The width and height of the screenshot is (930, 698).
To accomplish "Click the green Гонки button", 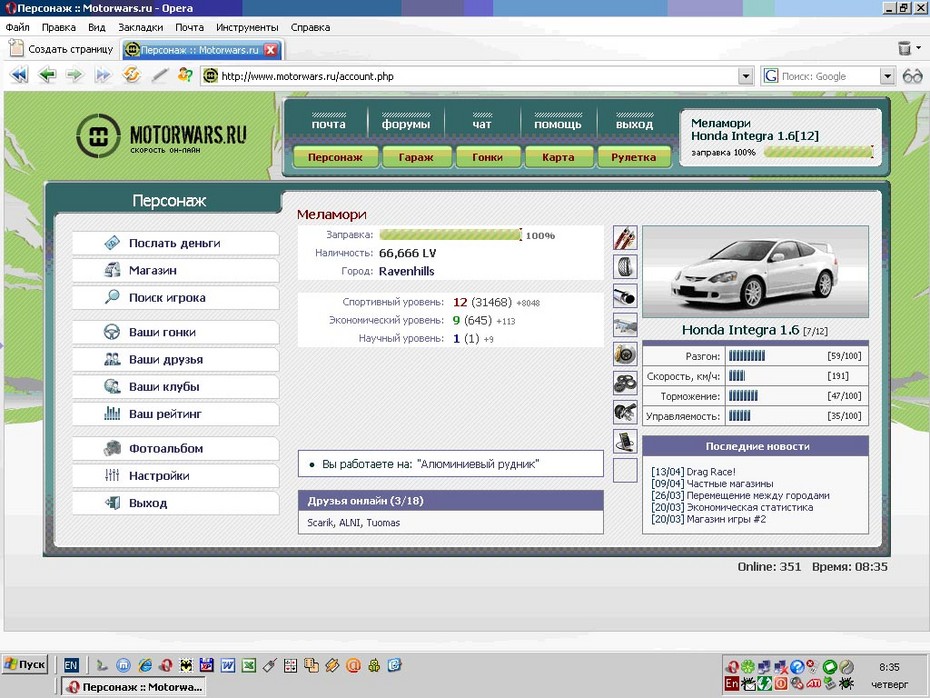I will tap(488, 157).
